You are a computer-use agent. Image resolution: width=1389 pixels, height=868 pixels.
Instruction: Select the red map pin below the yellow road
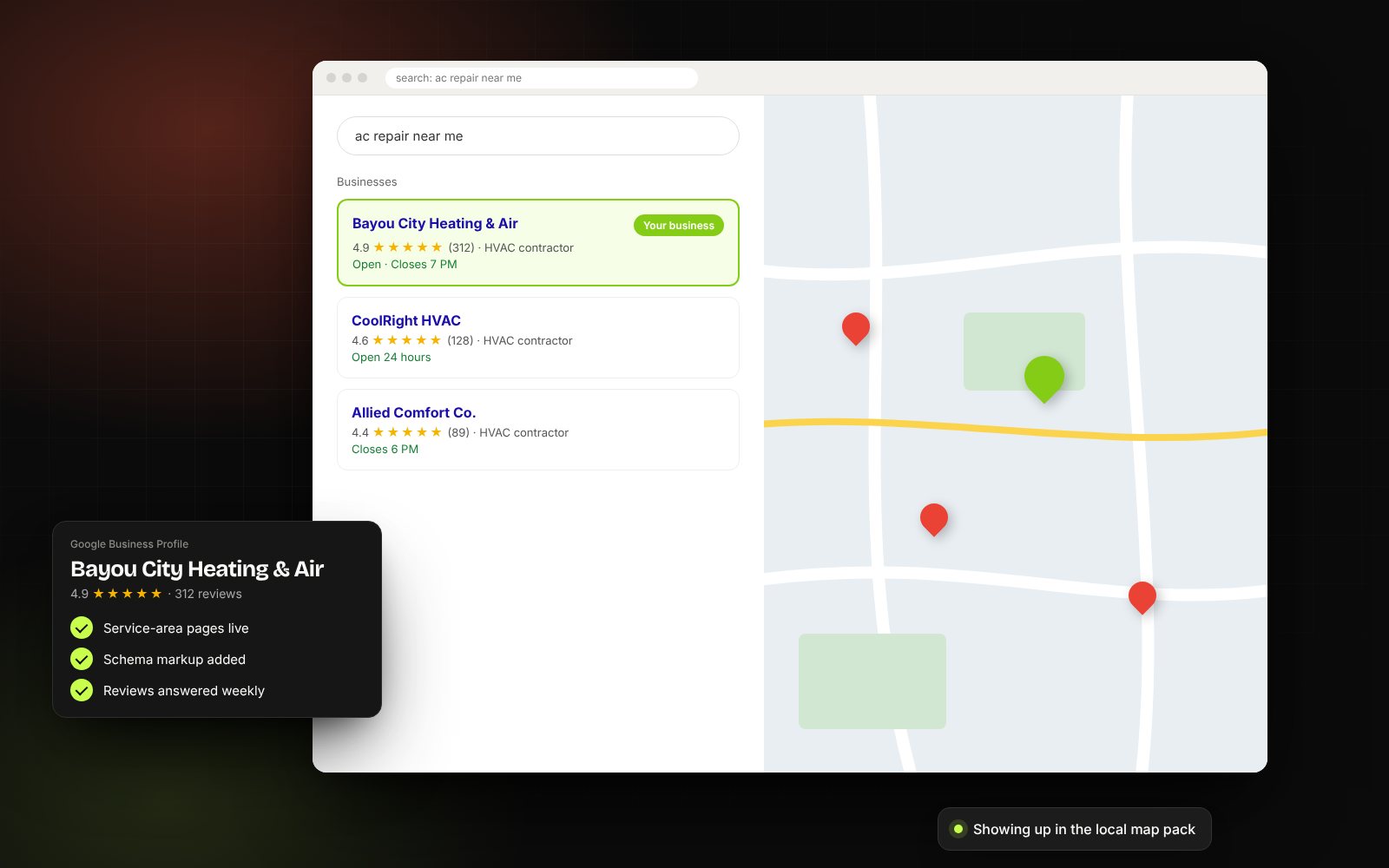click(x=934, y=518)
